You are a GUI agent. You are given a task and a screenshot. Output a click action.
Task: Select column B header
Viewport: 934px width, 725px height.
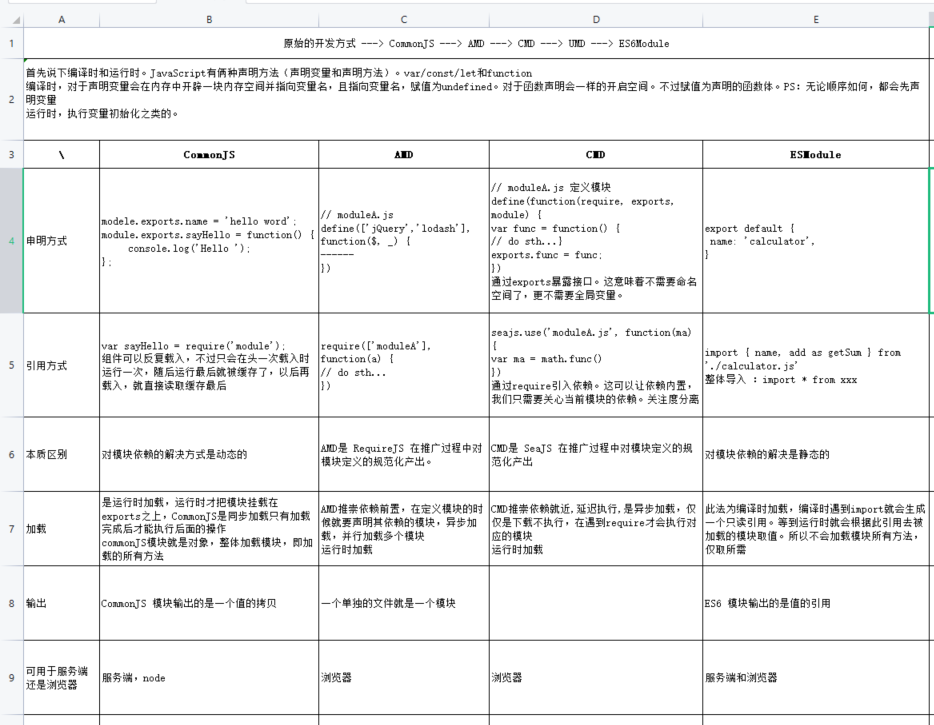point(209,20)
